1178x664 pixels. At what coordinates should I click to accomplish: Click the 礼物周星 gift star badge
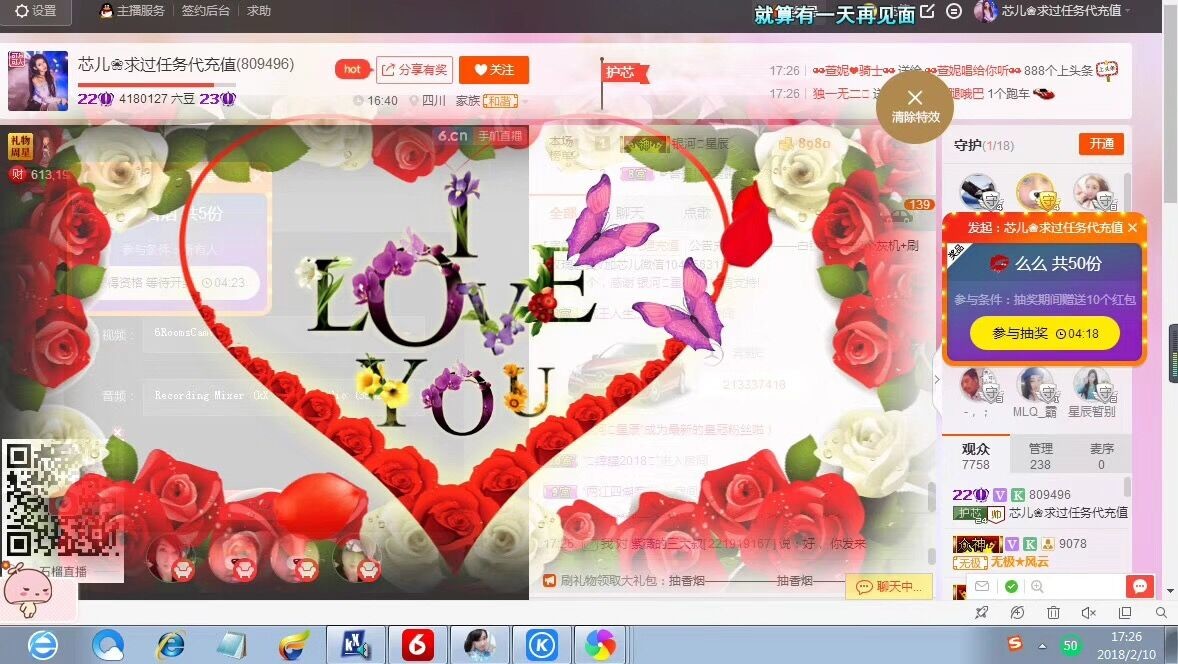pos(20,146)
